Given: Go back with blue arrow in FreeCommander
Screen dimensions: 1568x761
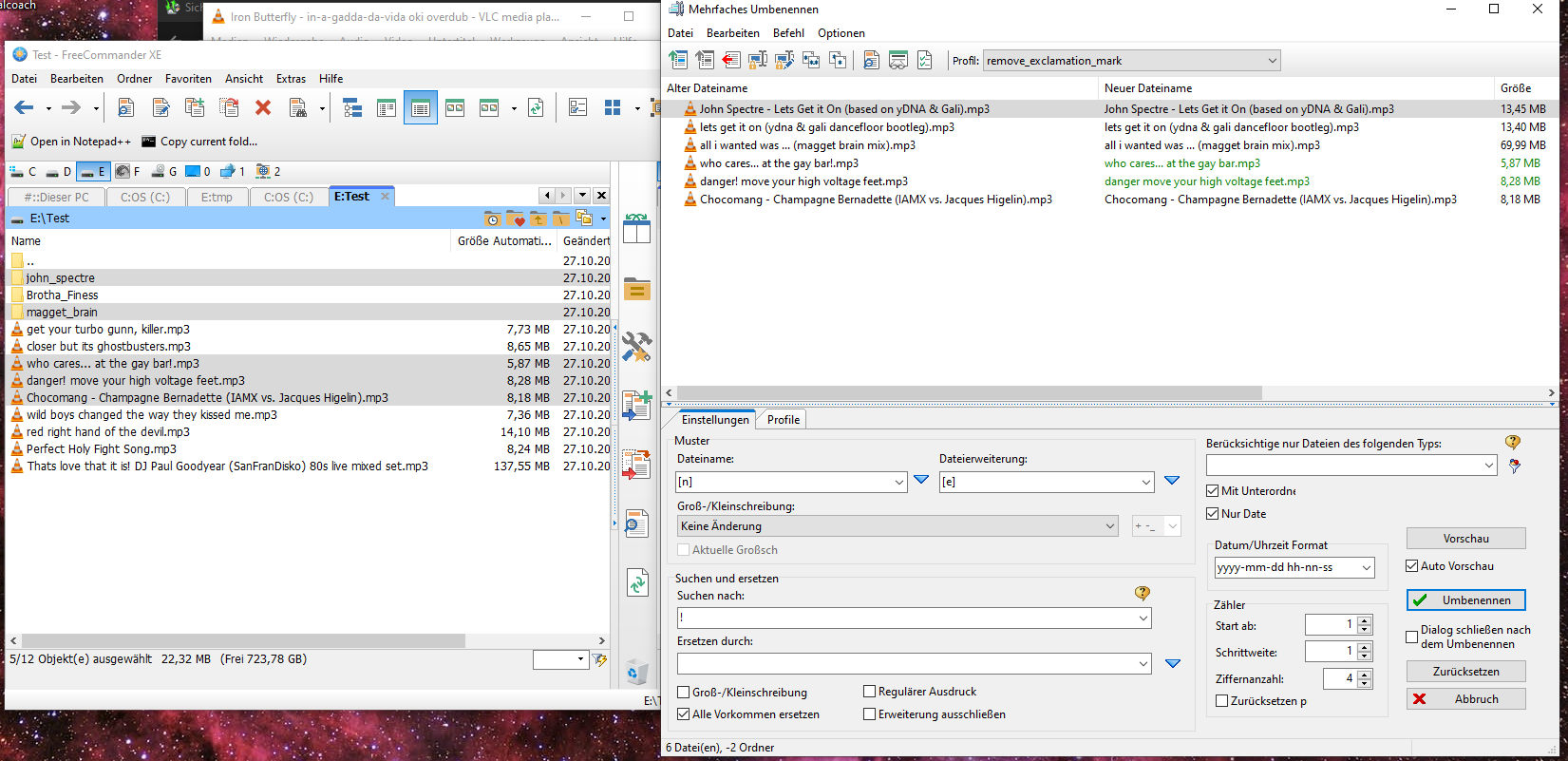Looking at the screenshot, I should pos(25,107).
